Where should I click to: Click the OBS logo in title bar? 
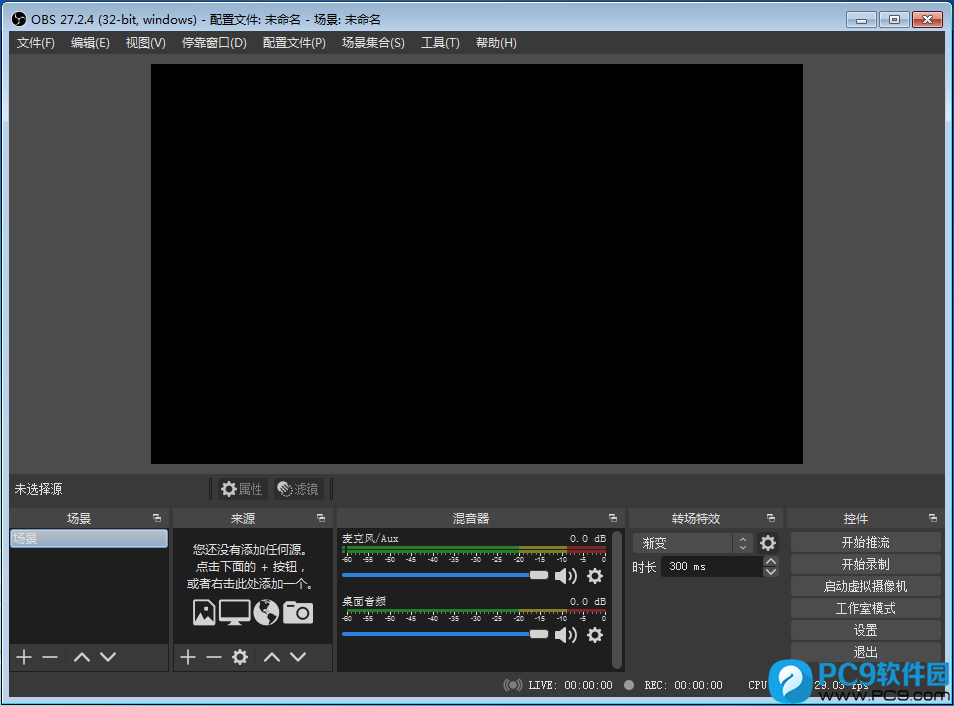pos(19,19)
